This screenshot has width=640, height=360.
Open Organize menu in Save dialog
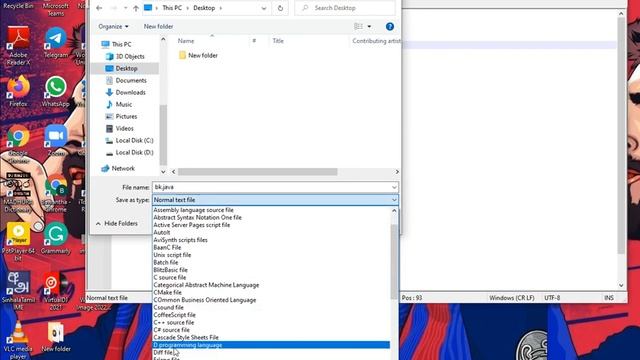pos(113,27)
